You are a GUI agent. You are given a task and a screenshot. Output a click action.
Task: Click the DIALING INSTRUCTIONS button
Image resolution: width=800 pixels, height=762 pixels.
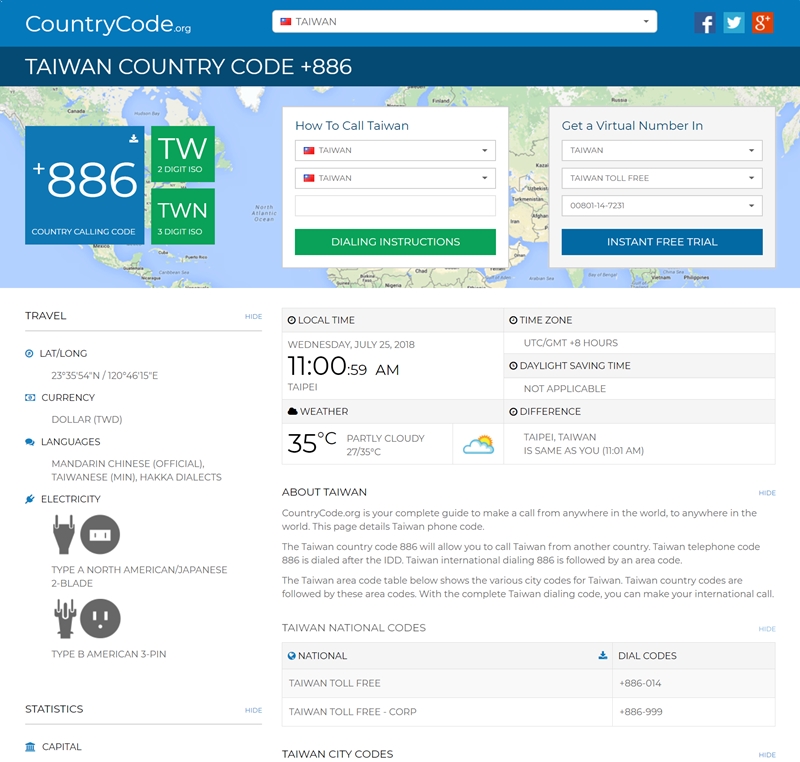click(x=395, y=242)
